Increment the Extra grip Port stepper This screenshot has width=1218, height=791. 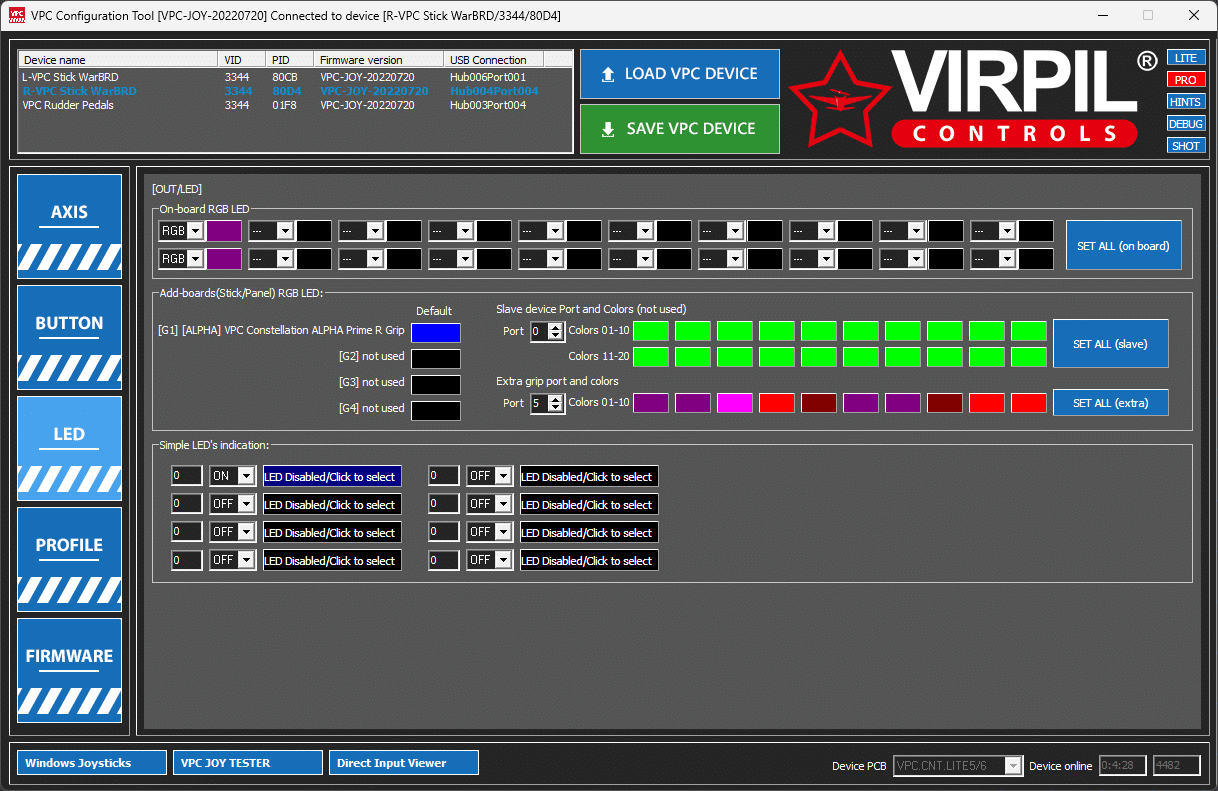click(557, 399)
